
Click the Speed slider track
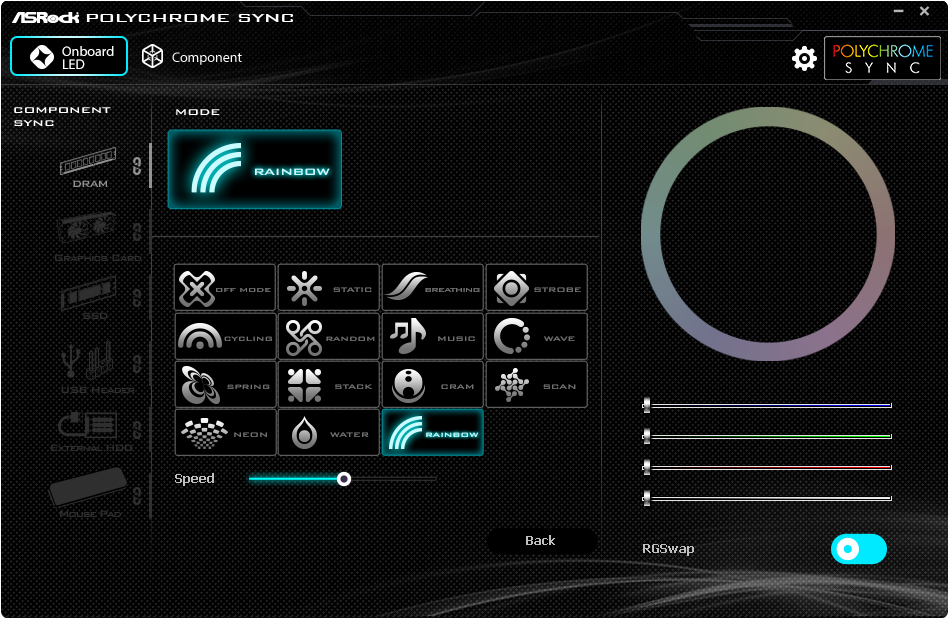point(342,479)
